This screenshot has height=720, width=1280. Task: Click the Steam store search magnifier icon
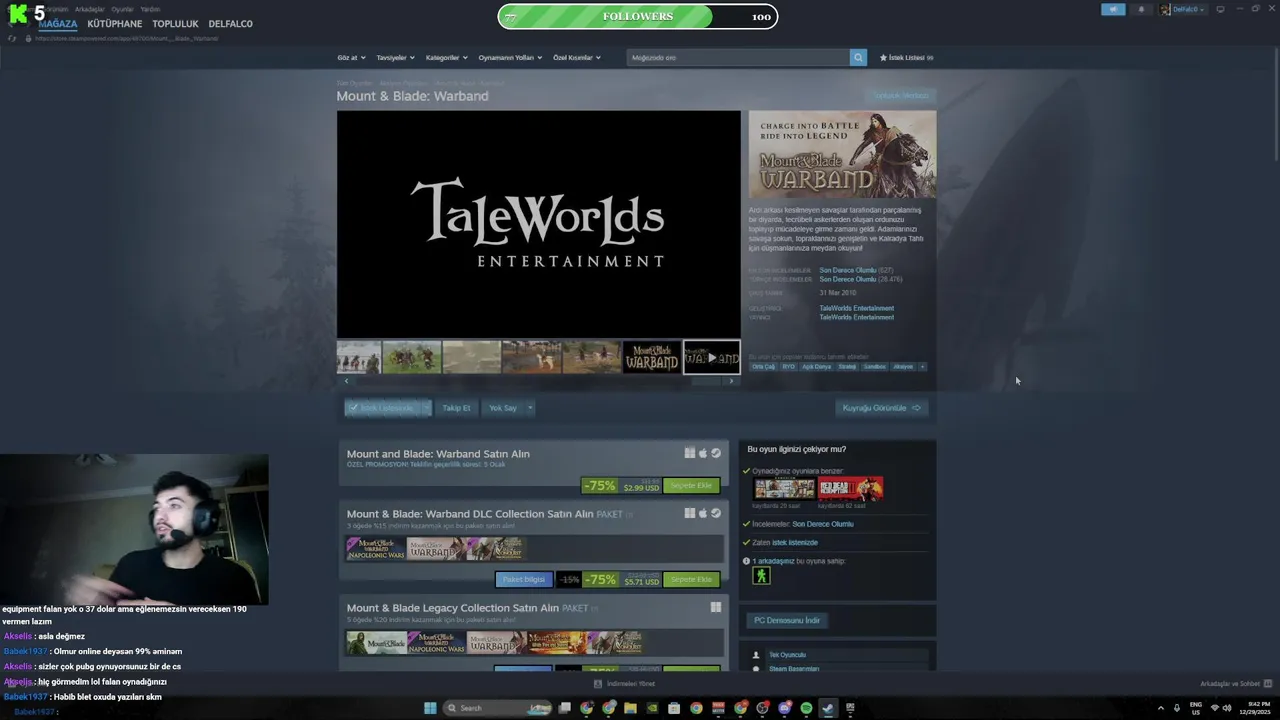tap(858, 57)
